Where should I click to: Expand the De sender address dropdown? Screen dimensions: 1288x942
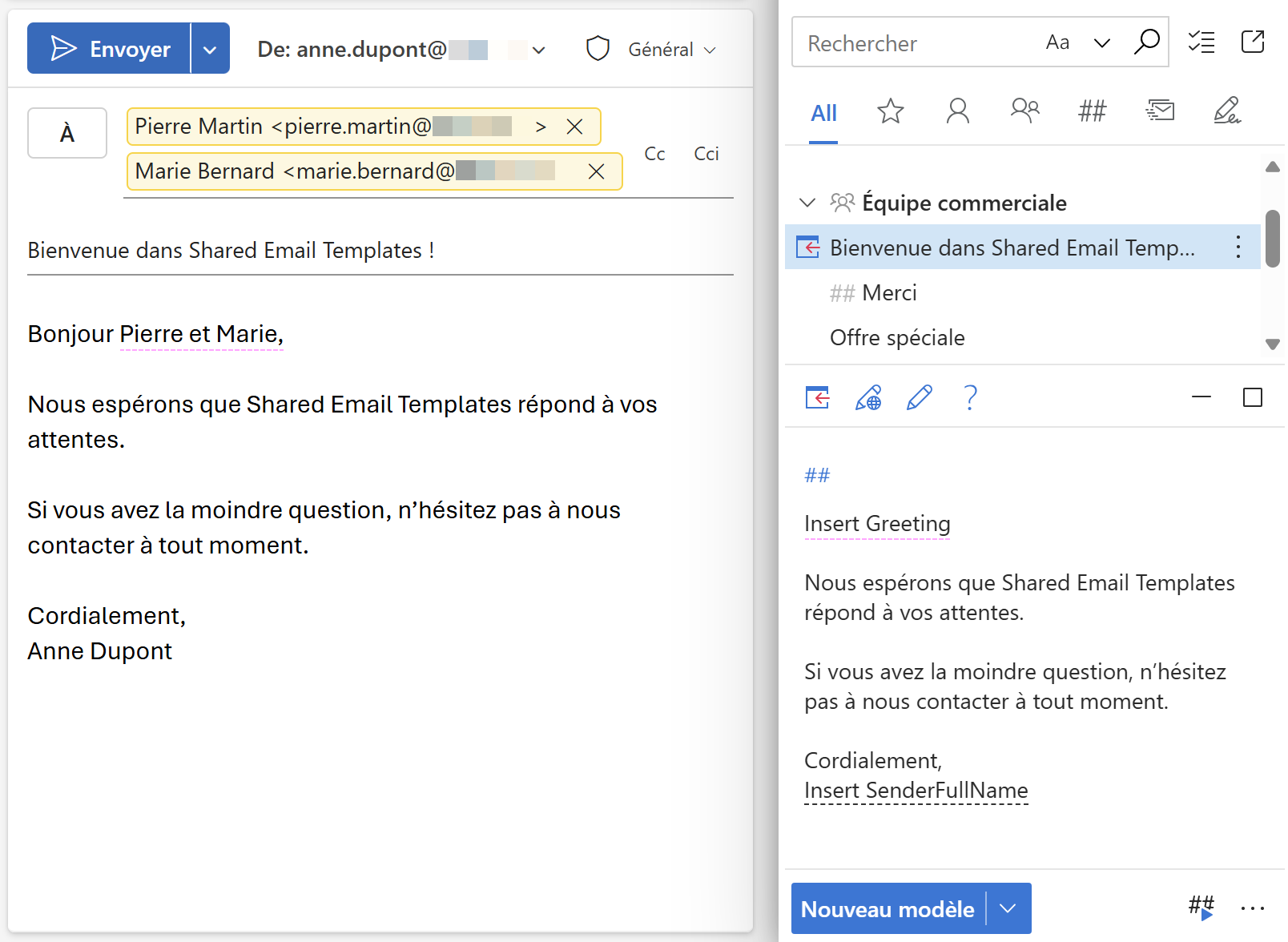pyautogui.click(x=539, y=50)
